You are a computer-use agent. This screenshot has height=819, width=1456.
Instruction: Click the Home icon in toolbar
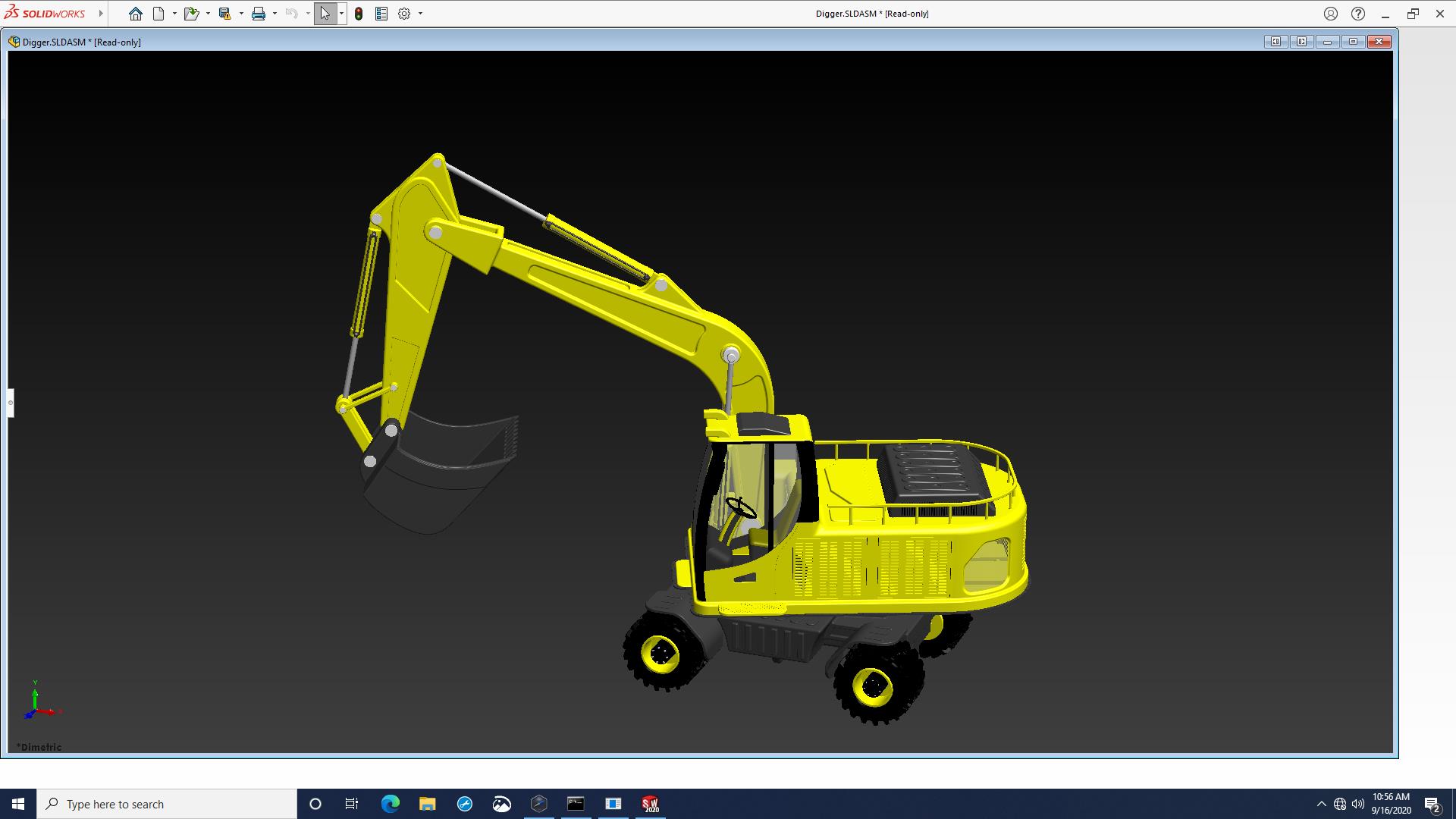tap(135, 14)
